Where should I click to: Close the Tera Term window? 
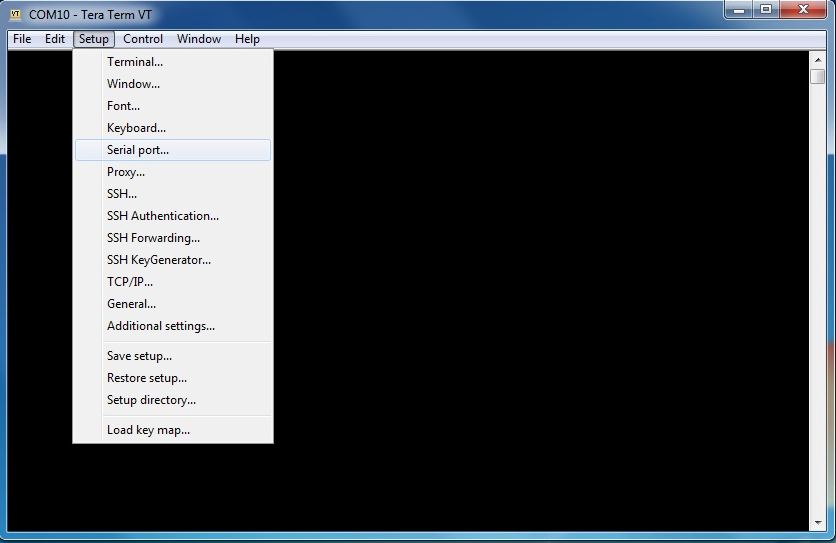(x=803, y=10)
